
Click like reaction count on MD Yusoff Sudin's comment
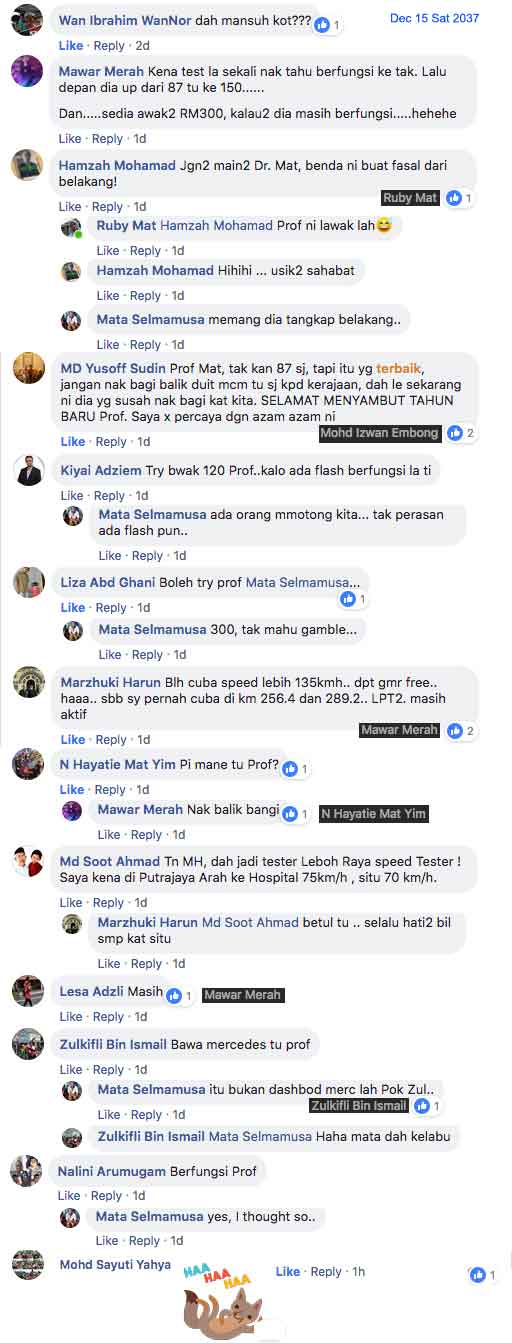pos(470,433)
